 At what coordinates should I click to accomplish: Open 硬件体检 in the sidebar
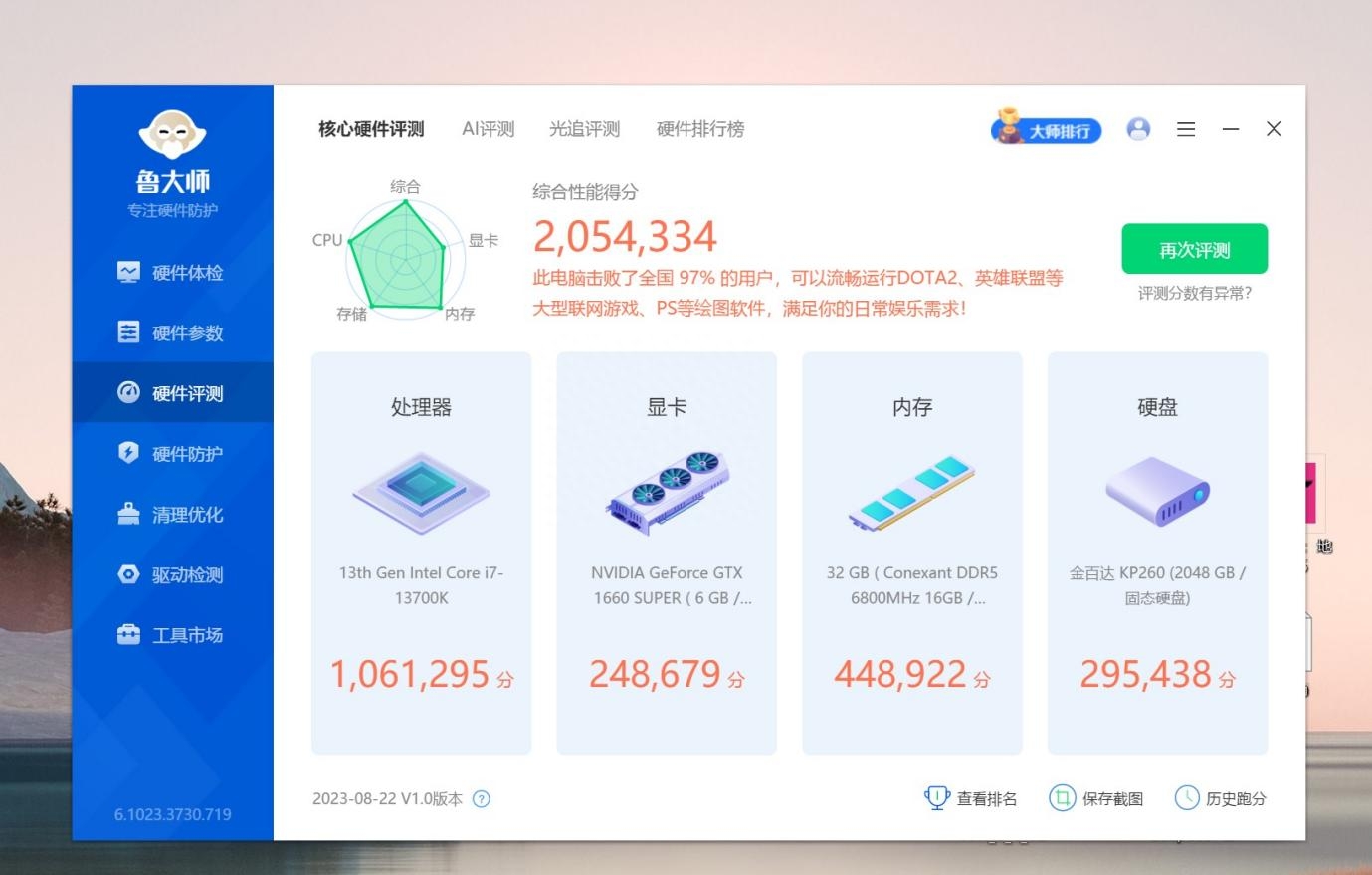172,272
